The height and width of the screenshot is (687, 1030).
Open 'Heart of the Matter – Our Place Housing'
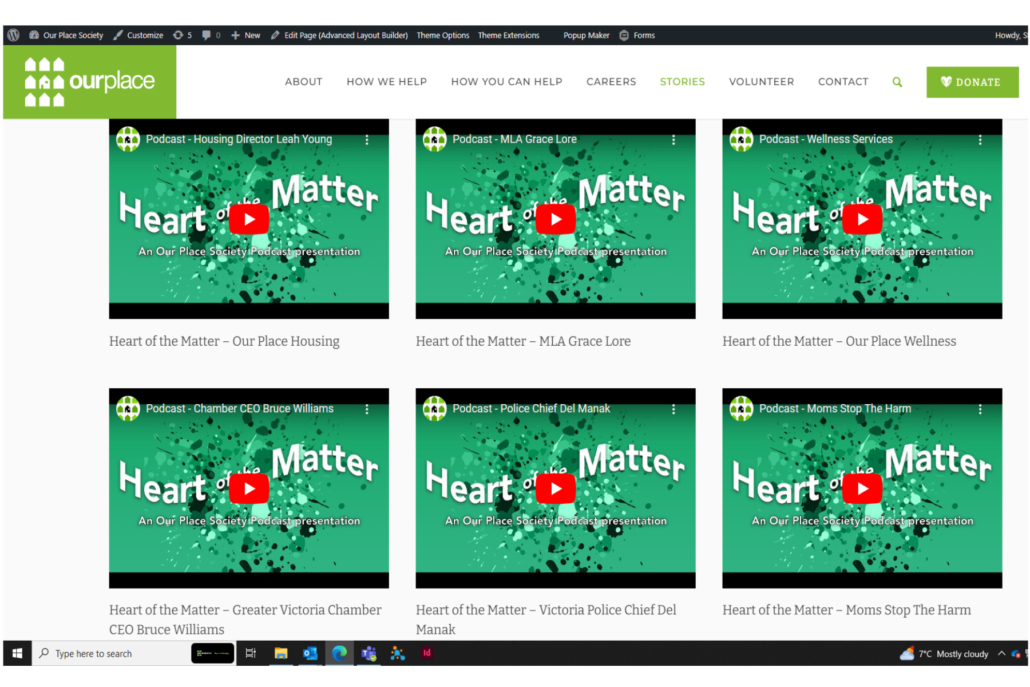[x=224, y=342]
